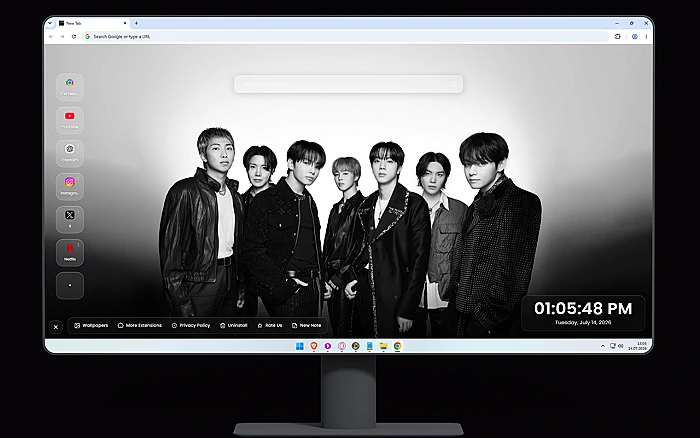The height and width of the screenshot is (438, 700).
Task: Open the purple play app on taskbar
Action: point(328,346)
